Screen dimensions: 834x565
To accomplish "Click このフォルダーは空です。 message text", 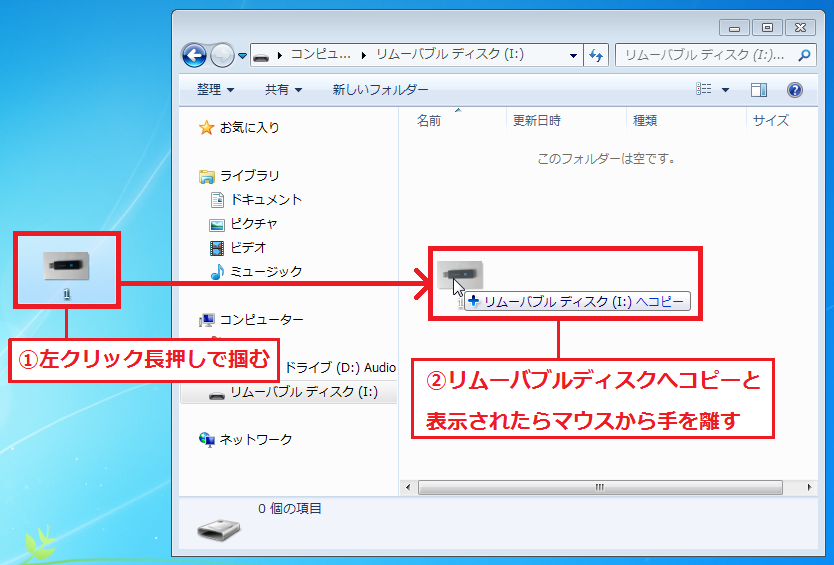I will pos(606,159).
